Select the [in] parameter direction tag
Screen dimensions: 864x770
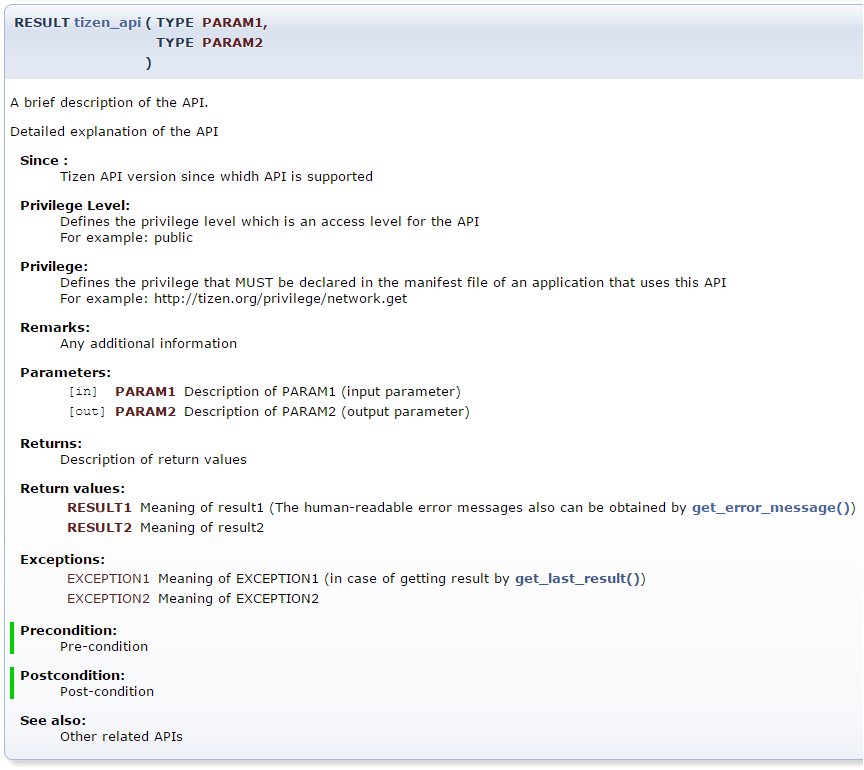(x=84, y=391)
